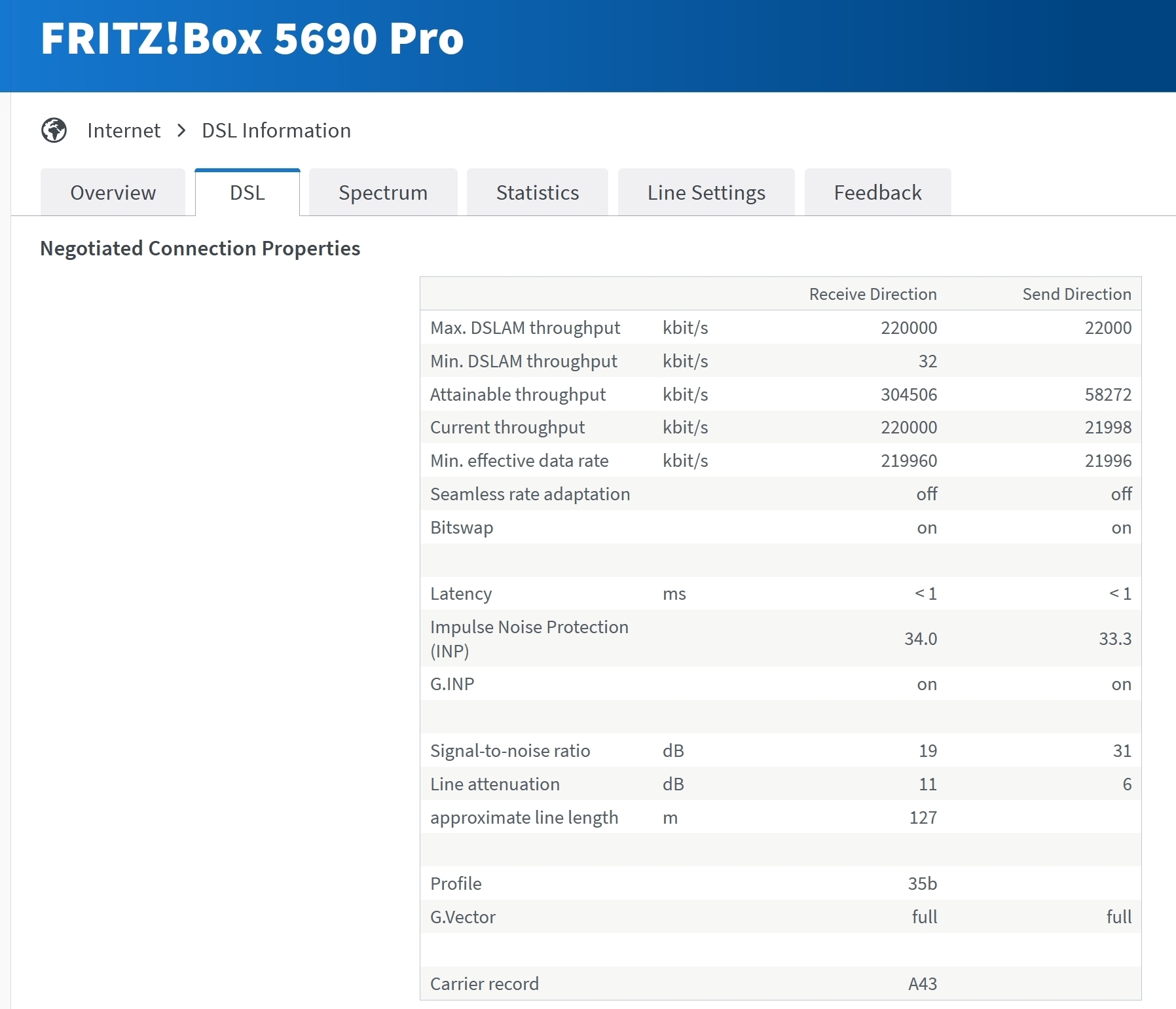Click line attenuation receive value 11

pyautogui.click(x=928, y=784)
